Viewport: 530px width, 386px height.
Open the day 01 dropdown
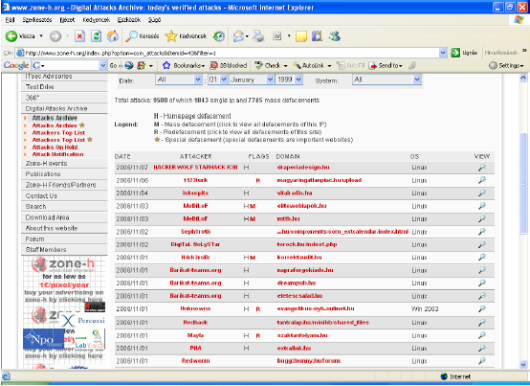click(x=218, y=80)
